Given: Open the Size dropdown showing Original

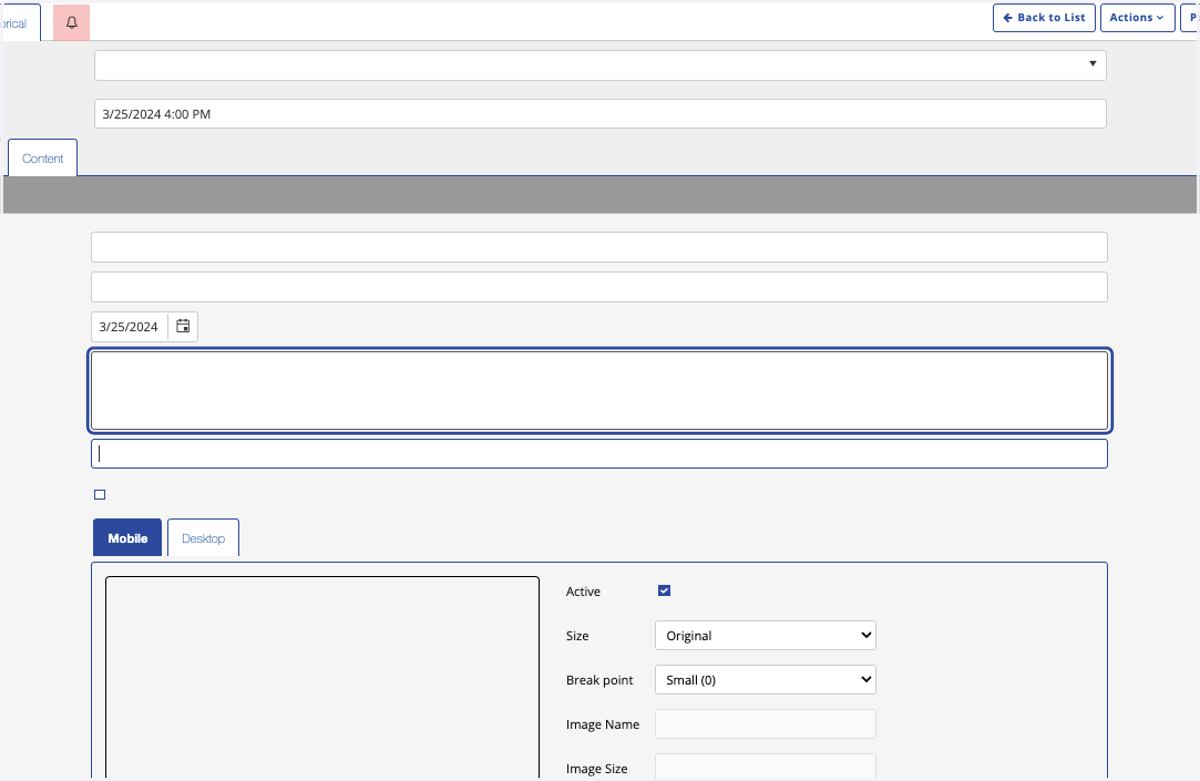Looking at the screenshot, I should [765, 635].
